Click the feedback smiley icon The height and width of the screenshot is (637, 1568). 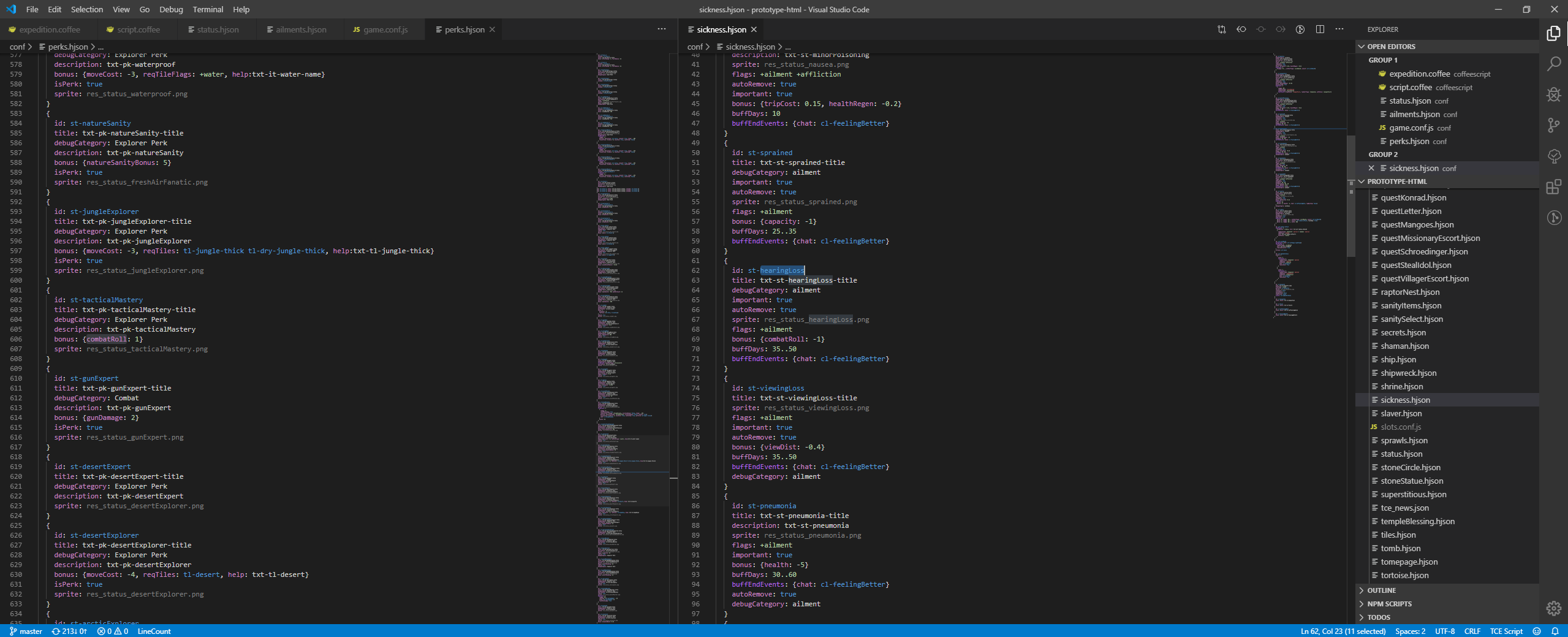1536,631
